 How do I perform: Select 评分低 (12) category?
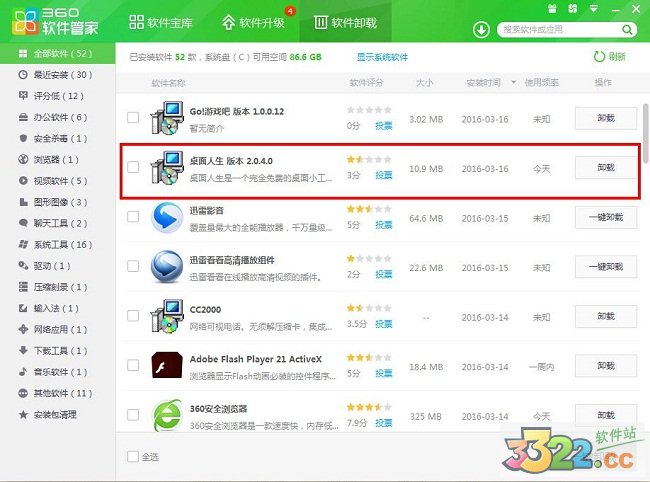point(58,96)
